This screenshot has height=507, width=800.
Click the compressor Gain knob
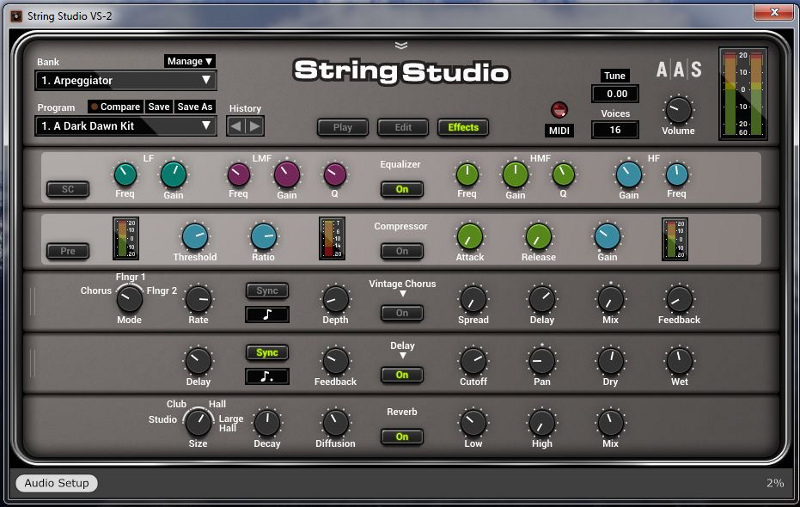[x=607, y=237]
